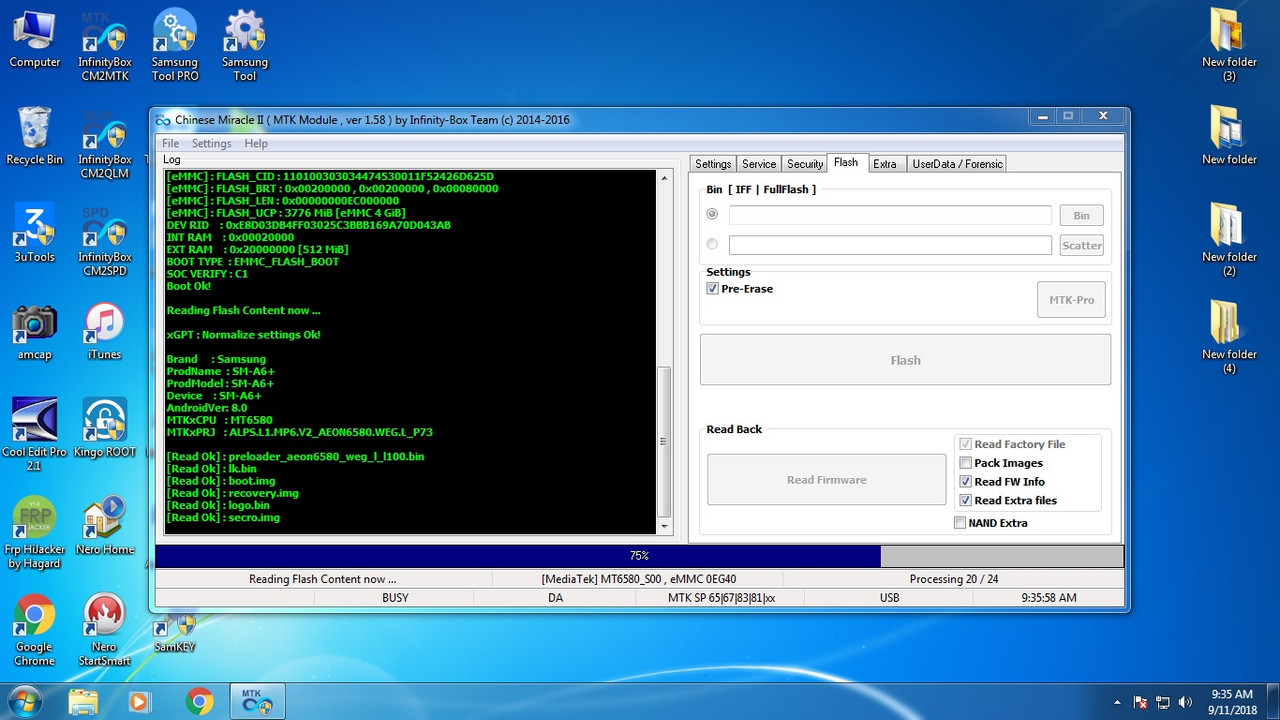Select the Flash tab
Screen dimensions: 1280x720
pos(846,163)
